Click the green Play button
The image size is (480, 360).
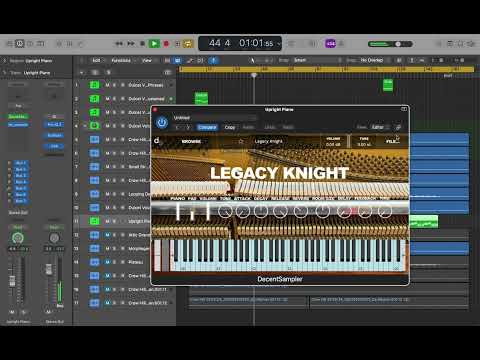pos(154,44)
